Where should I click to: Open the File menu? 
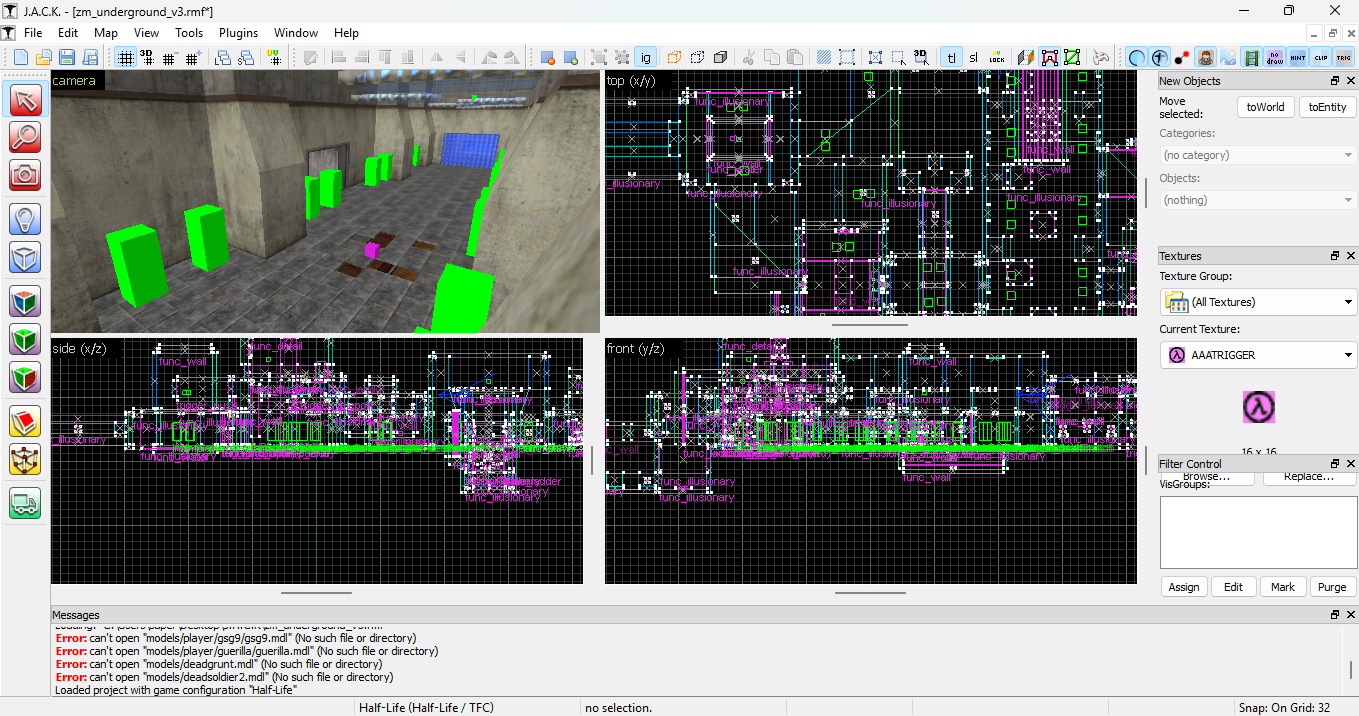(33, 33)
